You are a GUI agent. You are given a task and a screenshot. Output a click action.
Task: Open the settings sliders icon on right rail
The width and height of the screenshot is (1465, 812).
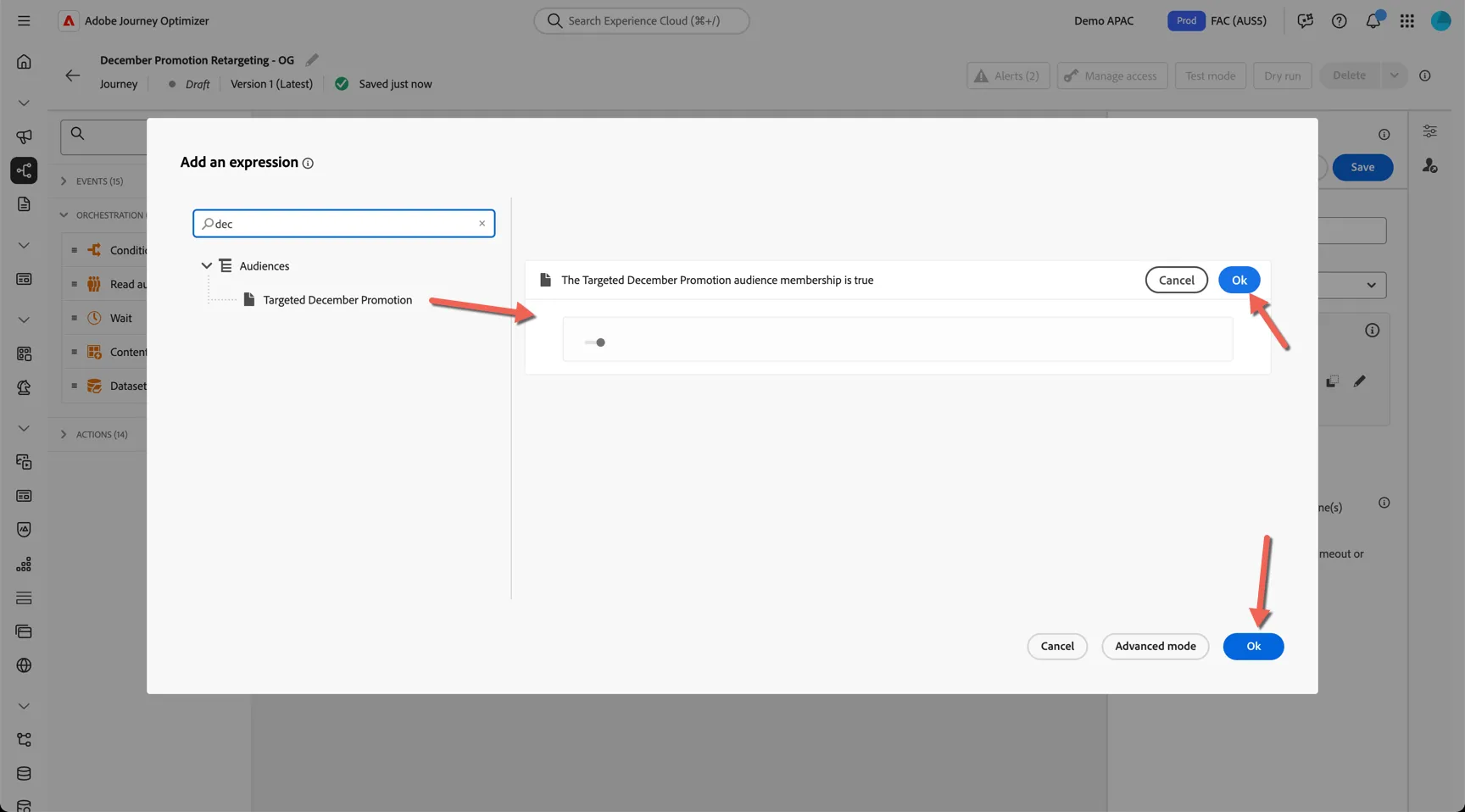pos(1429,131)
